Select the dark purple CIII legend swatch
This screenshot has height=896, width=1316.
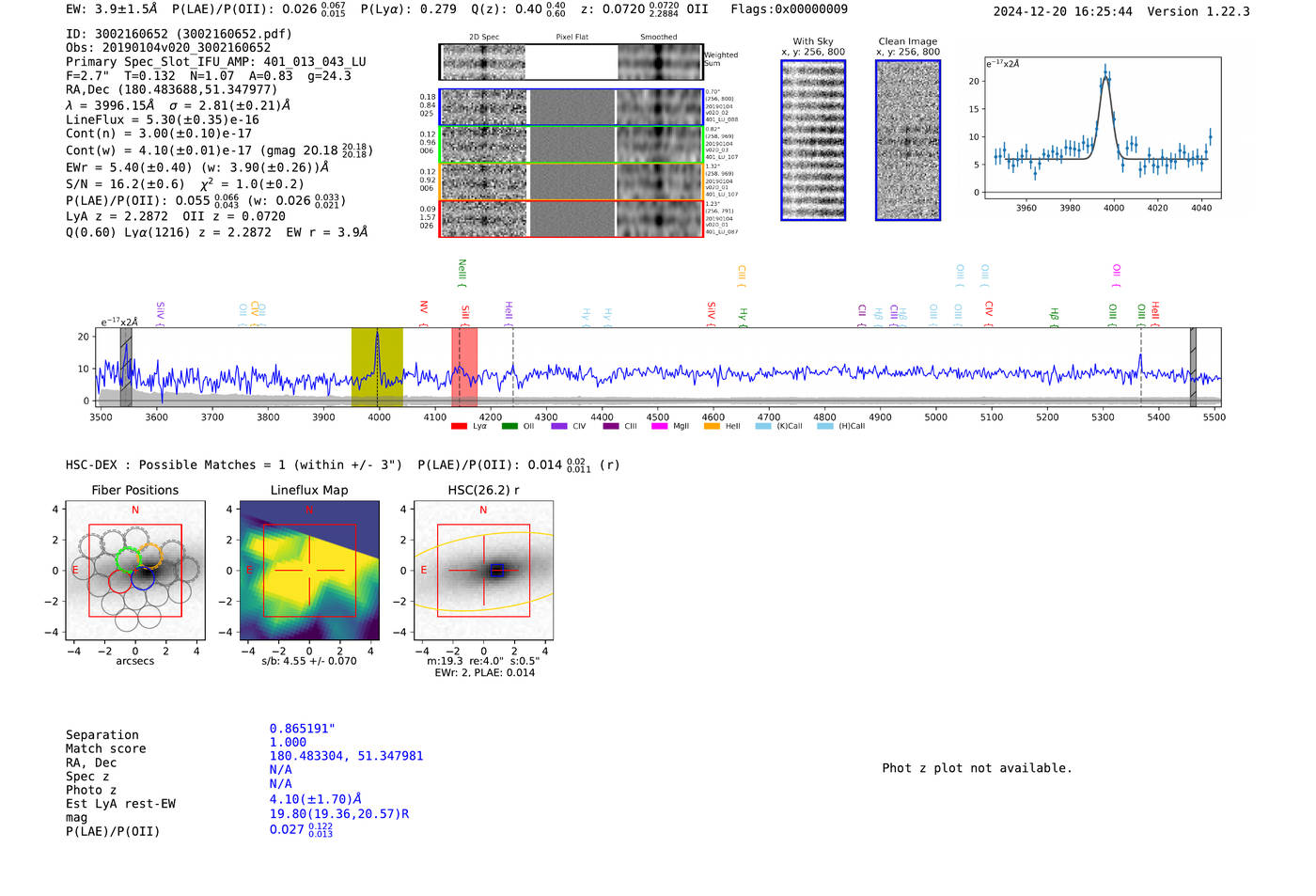click(611, 426)
